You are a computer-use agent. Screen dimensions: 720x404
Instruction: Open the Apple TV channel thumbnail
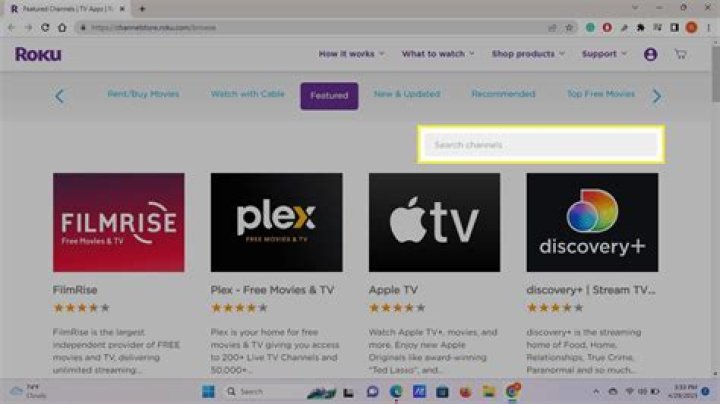[434, 222]
